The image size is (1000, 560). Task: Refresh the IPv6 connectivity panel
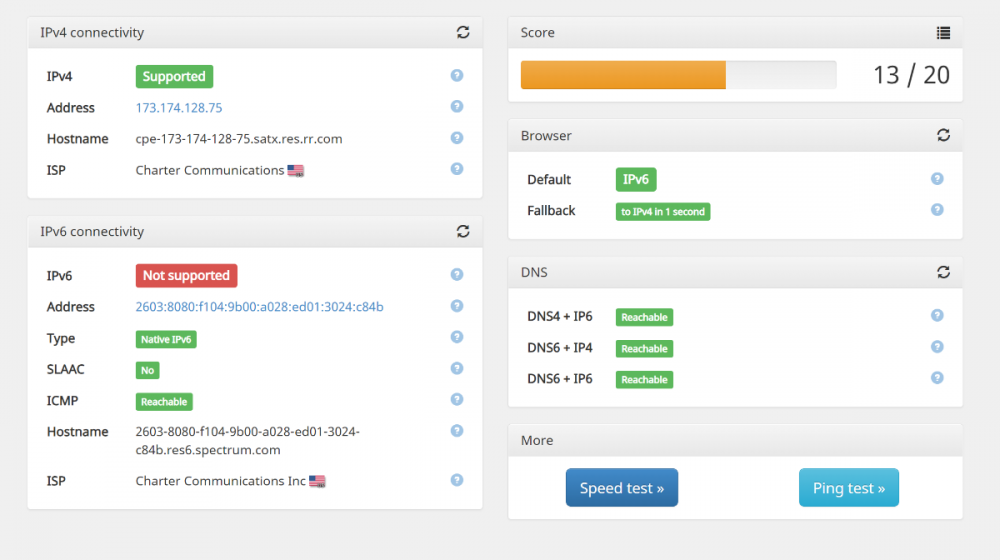pyautogui.click(x=463, y=231)
